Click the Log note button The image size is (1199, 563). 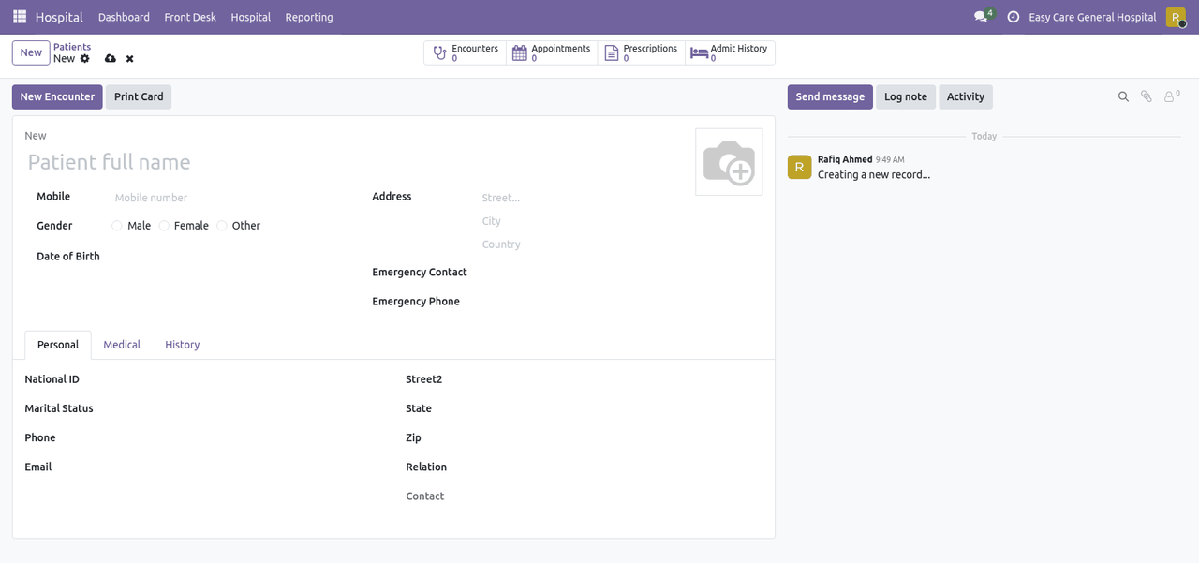[905, 97]
